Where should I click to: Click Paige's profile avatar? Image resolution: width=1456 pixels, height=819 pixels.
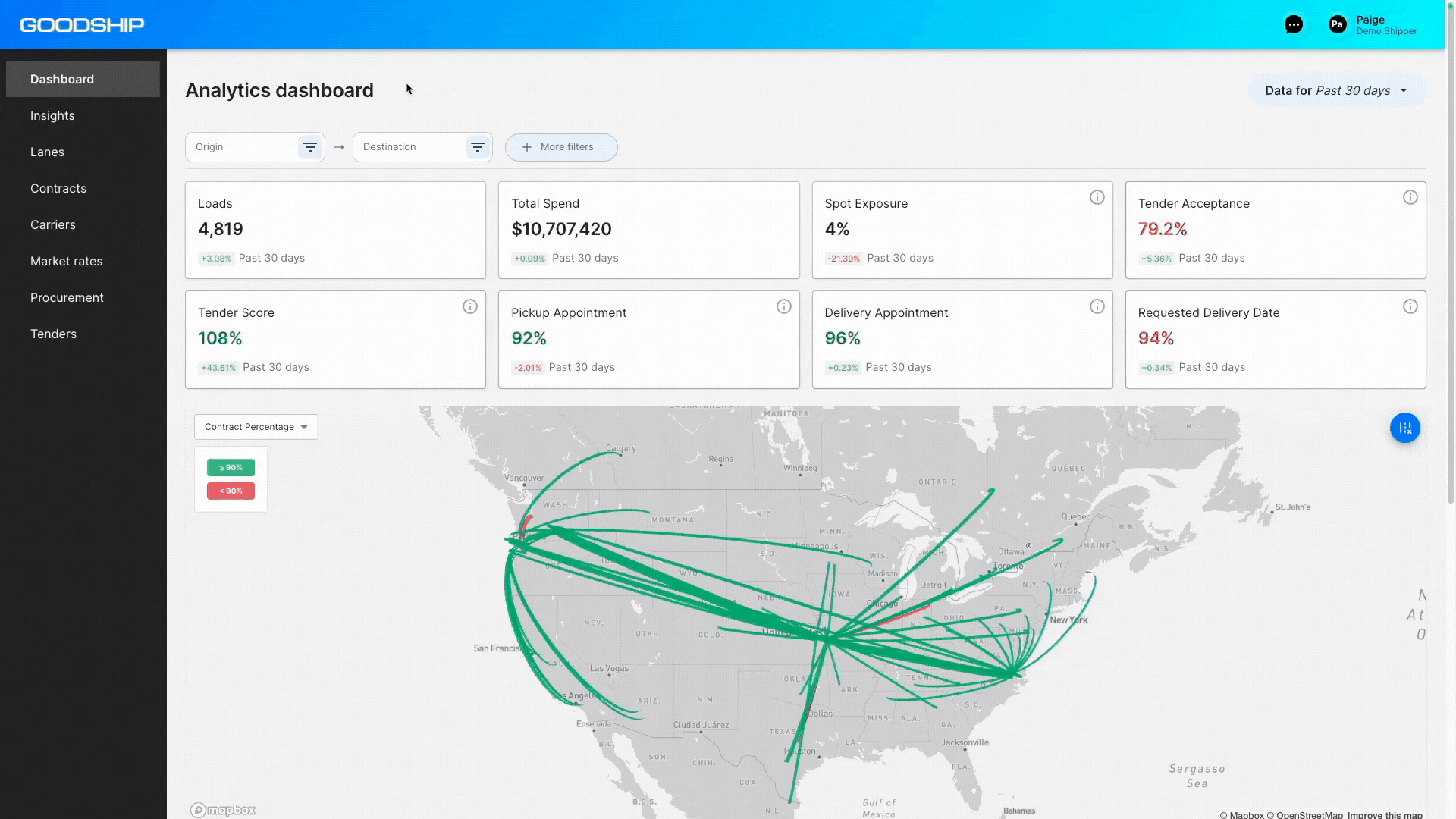click(1338, 24)
